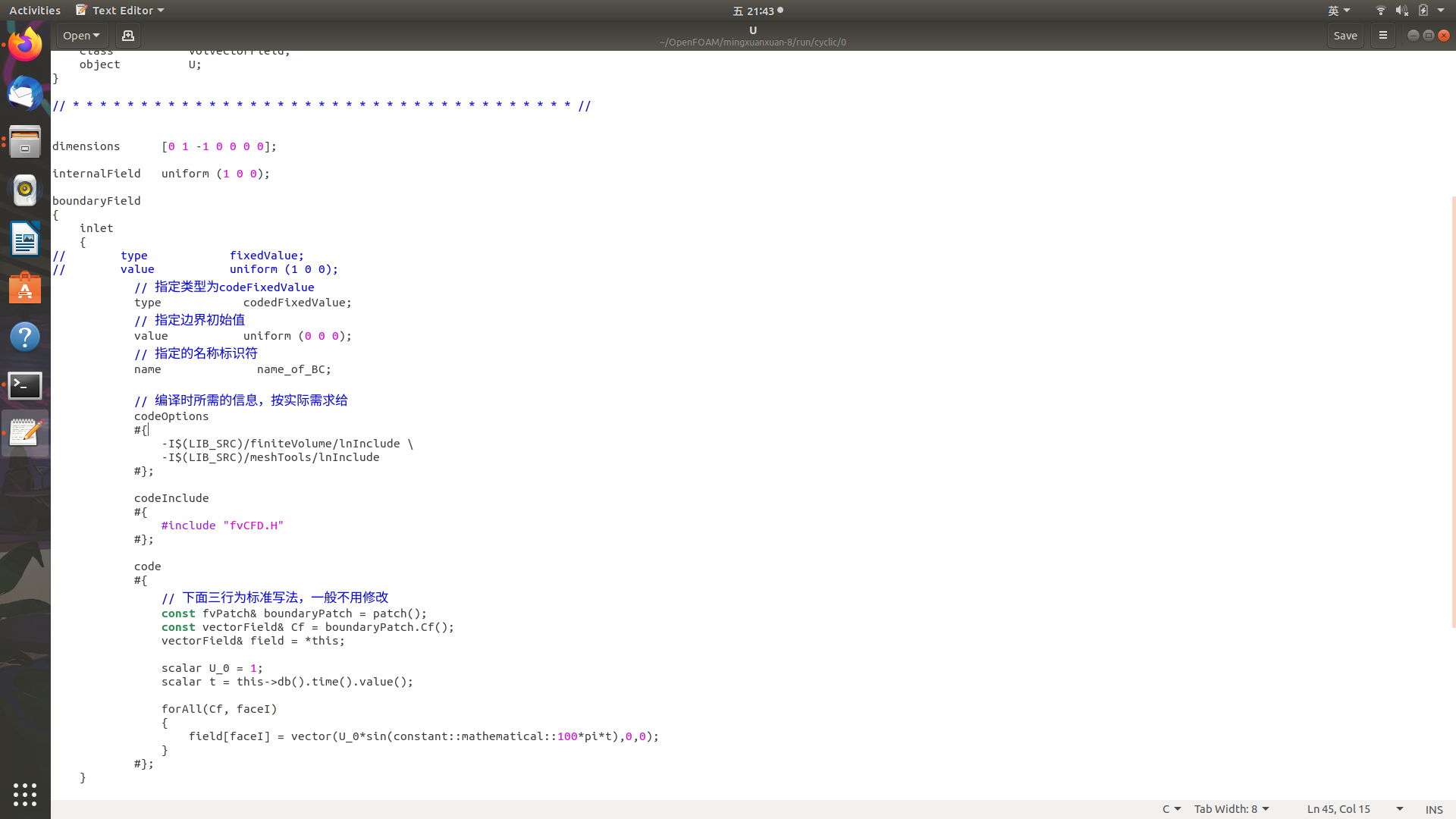The height and width of the screenshot is (819, 1456).
Task: Select the Text Editor dock icon
Action: pyautogui.click(x=25, y=433)
